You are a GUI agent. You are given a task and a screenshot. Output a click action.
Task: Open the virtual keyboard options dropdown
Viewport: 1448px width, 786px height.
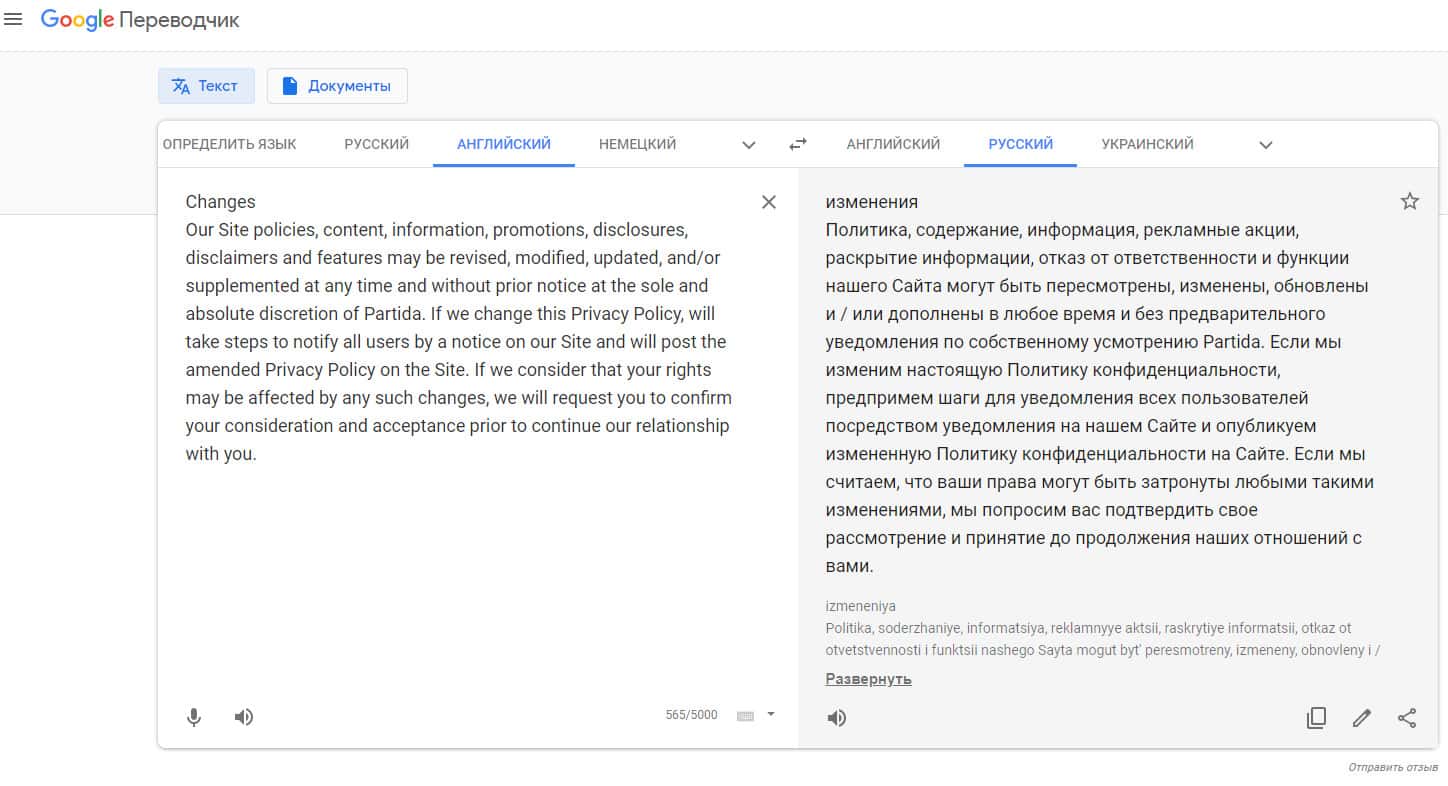[x=771, y=714]
